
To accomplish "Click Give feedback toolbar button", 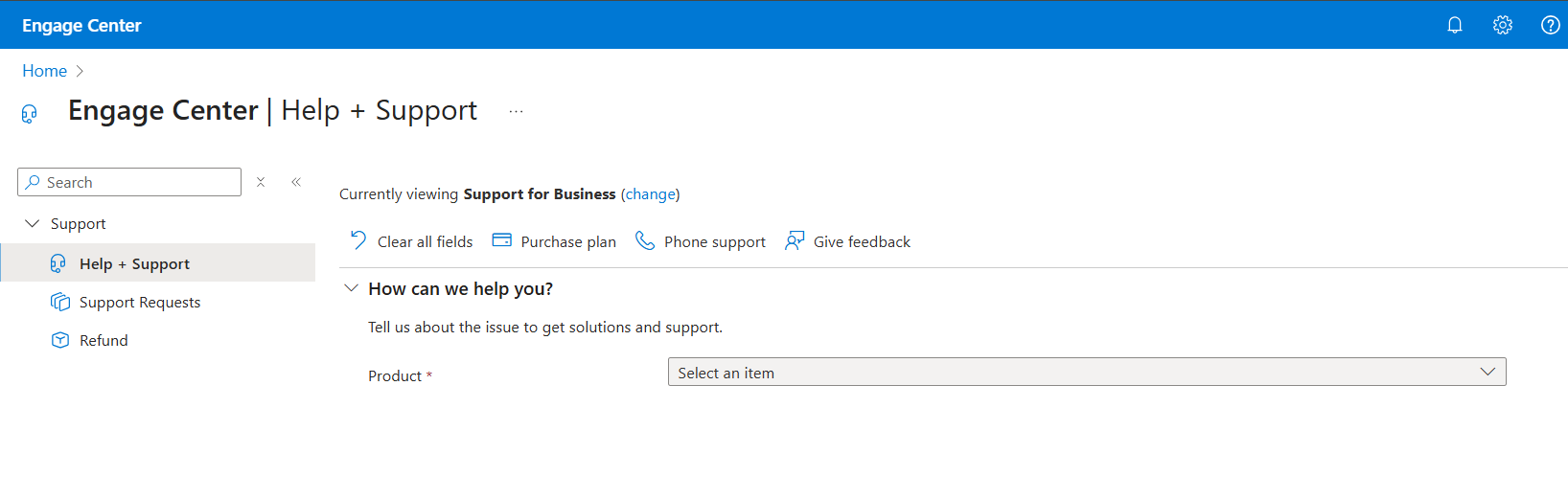I will pyautogui.click(x=847, y=241).
